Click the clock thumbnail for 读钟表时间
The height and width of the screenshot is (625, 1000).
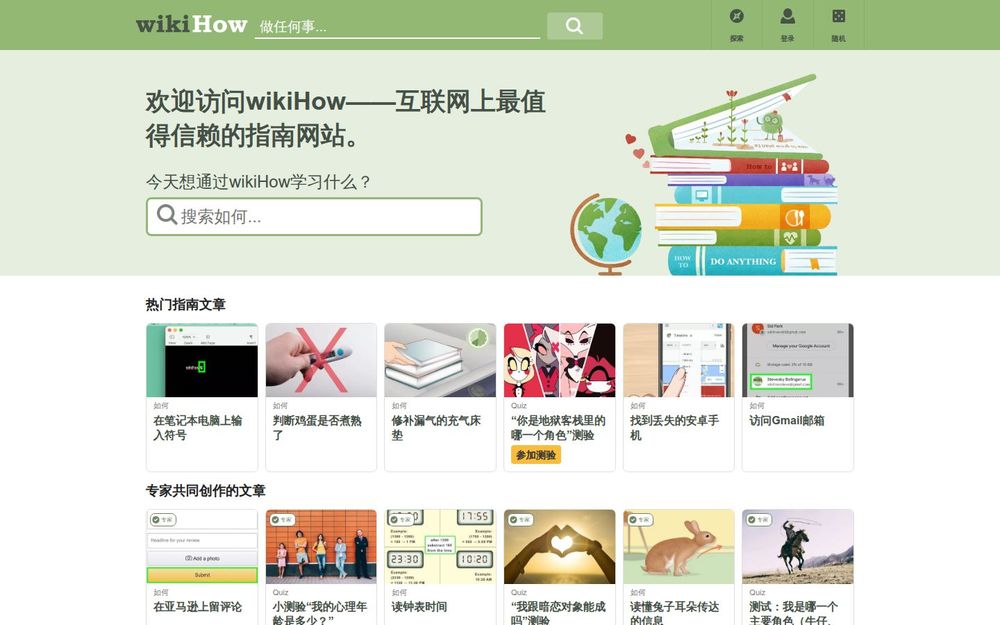click(440, 543)
